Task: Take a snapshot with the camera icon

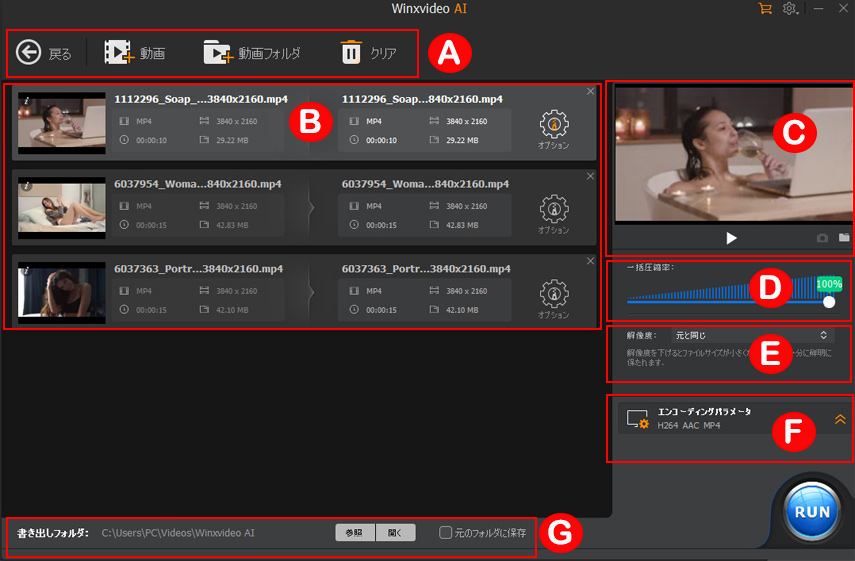Action: pos(822,239)
